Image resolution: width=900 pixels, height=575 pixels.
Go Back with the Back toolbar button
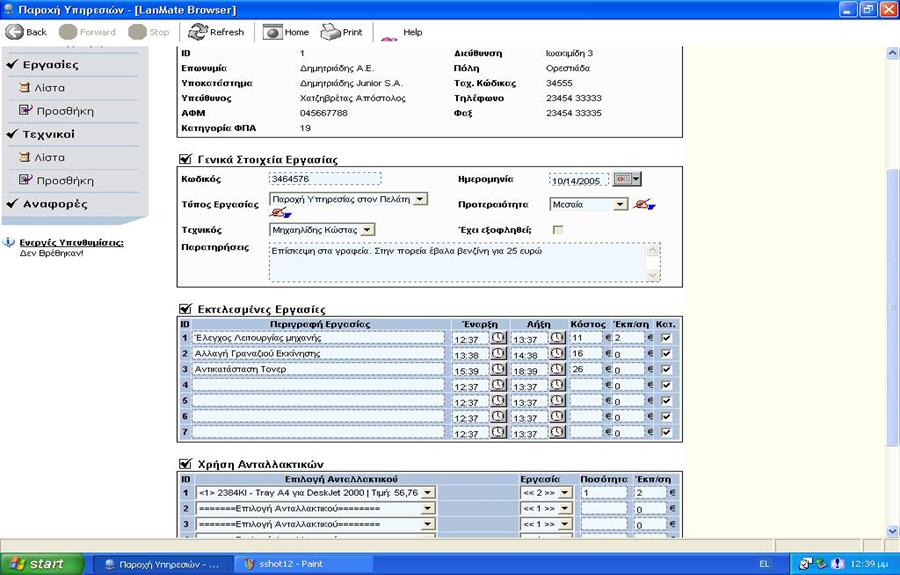click(x=26, y=32)
